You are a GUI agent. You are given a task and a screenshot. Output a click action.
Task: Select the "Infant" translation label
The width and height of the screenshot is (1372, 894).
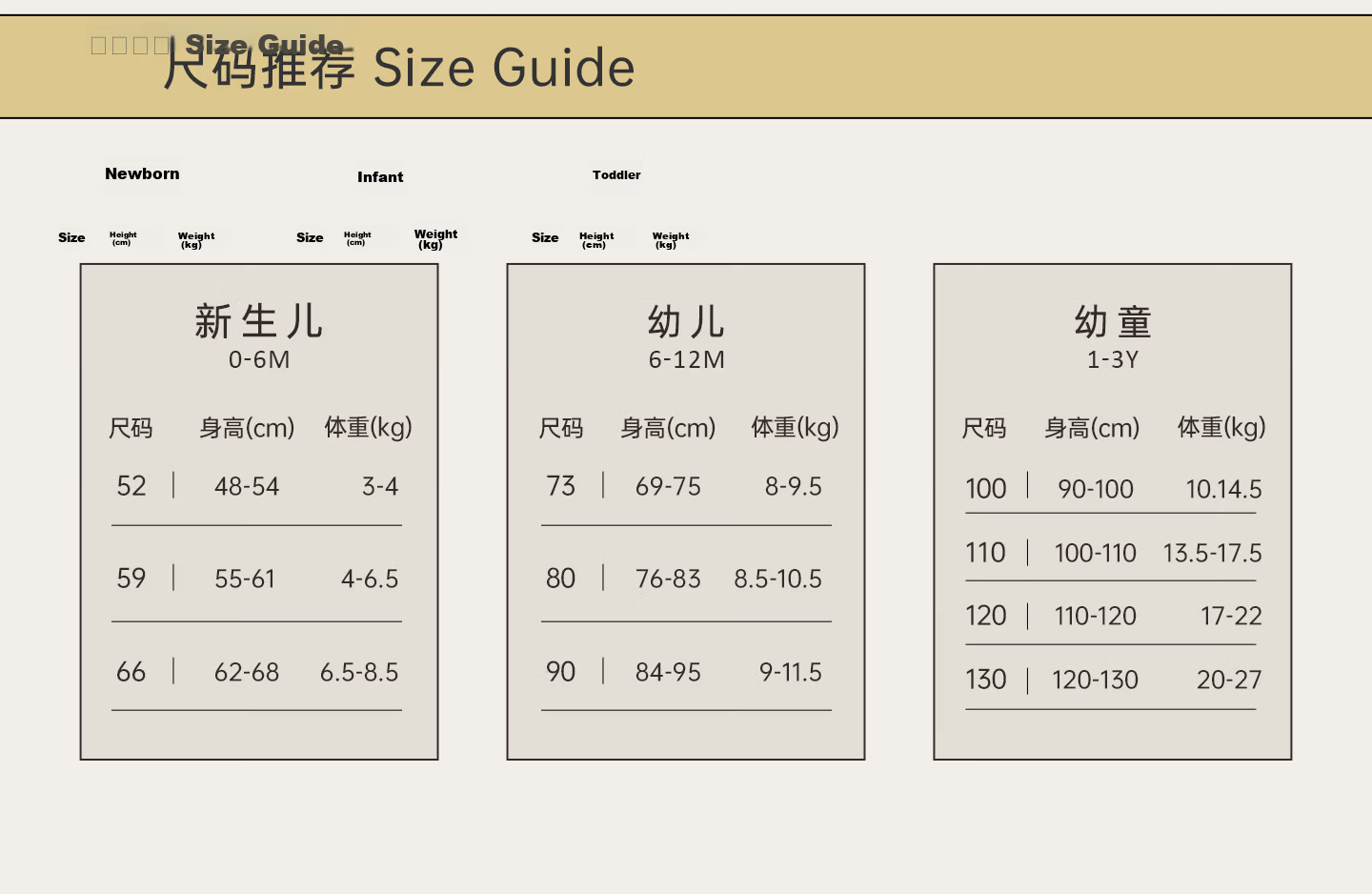[x=380, y=177]
